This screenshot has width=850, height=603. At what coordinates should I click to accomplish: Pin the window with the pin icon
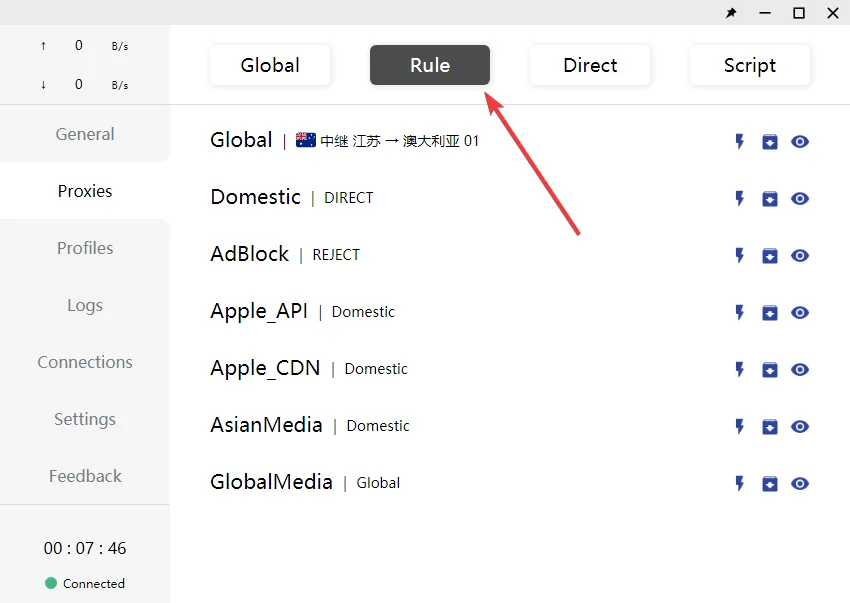(x=731, y=13)
